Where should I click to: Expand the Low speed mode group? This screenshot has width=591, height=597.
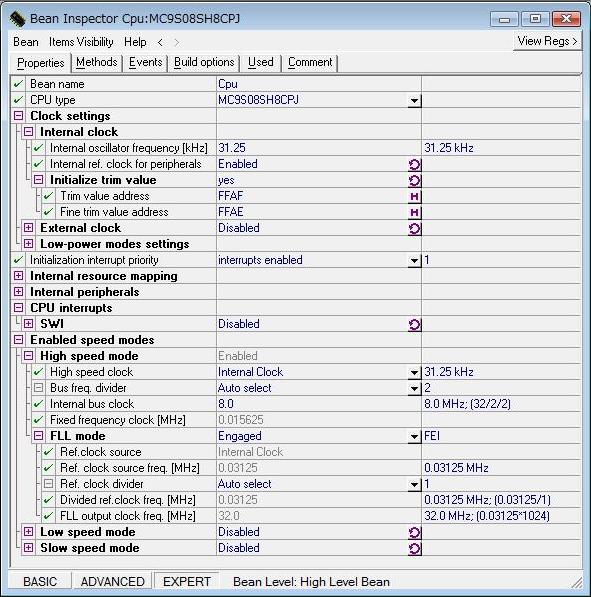[28, 532]
